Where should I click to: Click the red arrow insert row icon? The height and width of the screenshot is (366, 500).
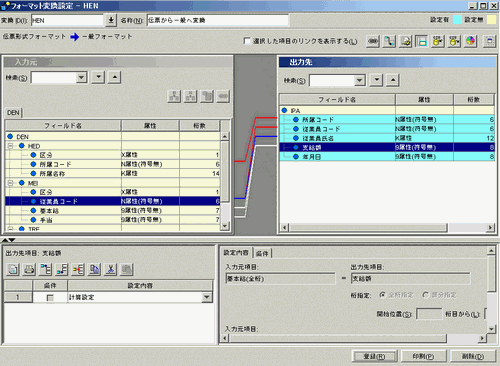78,269
